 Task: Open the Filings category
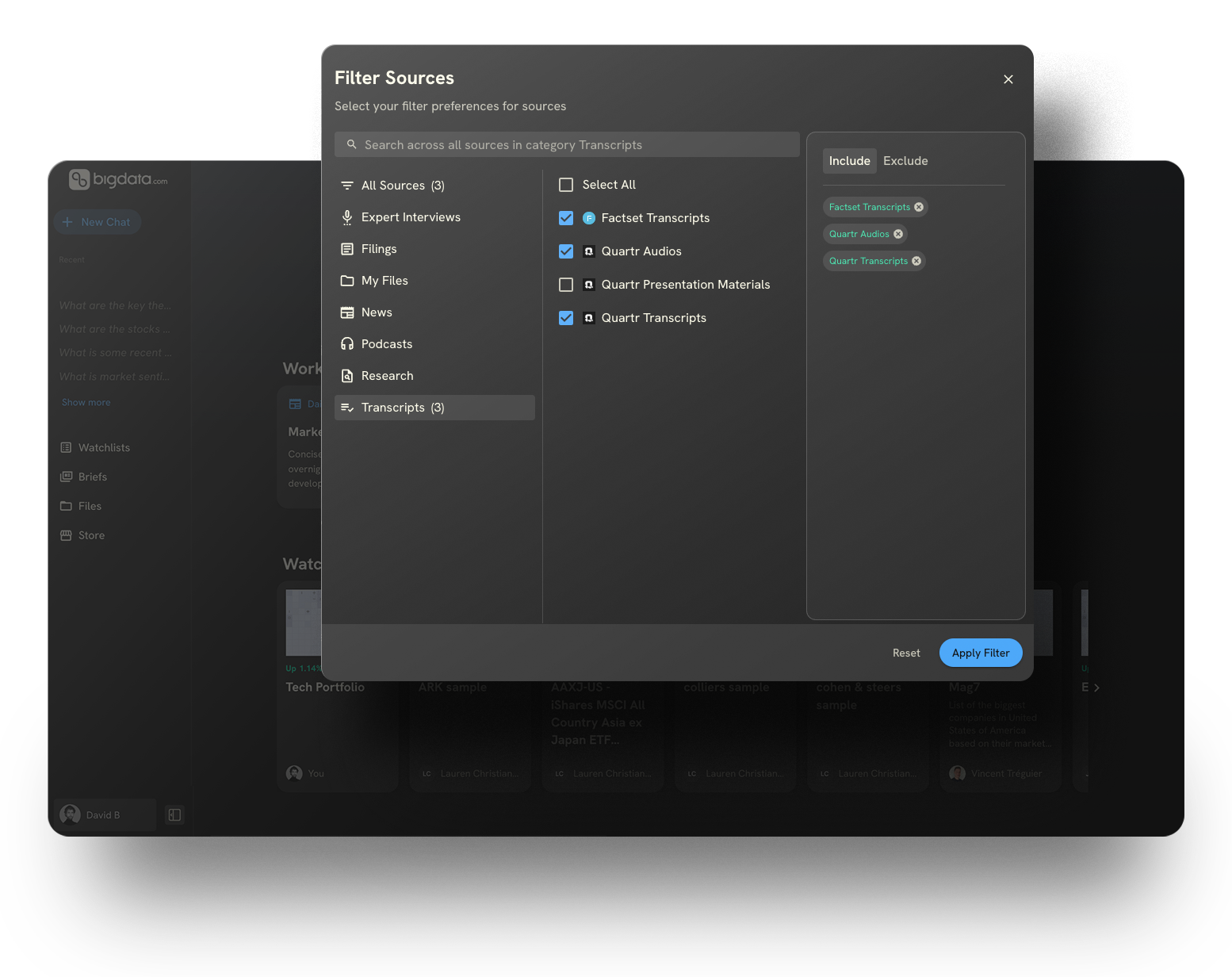(434, 249)
